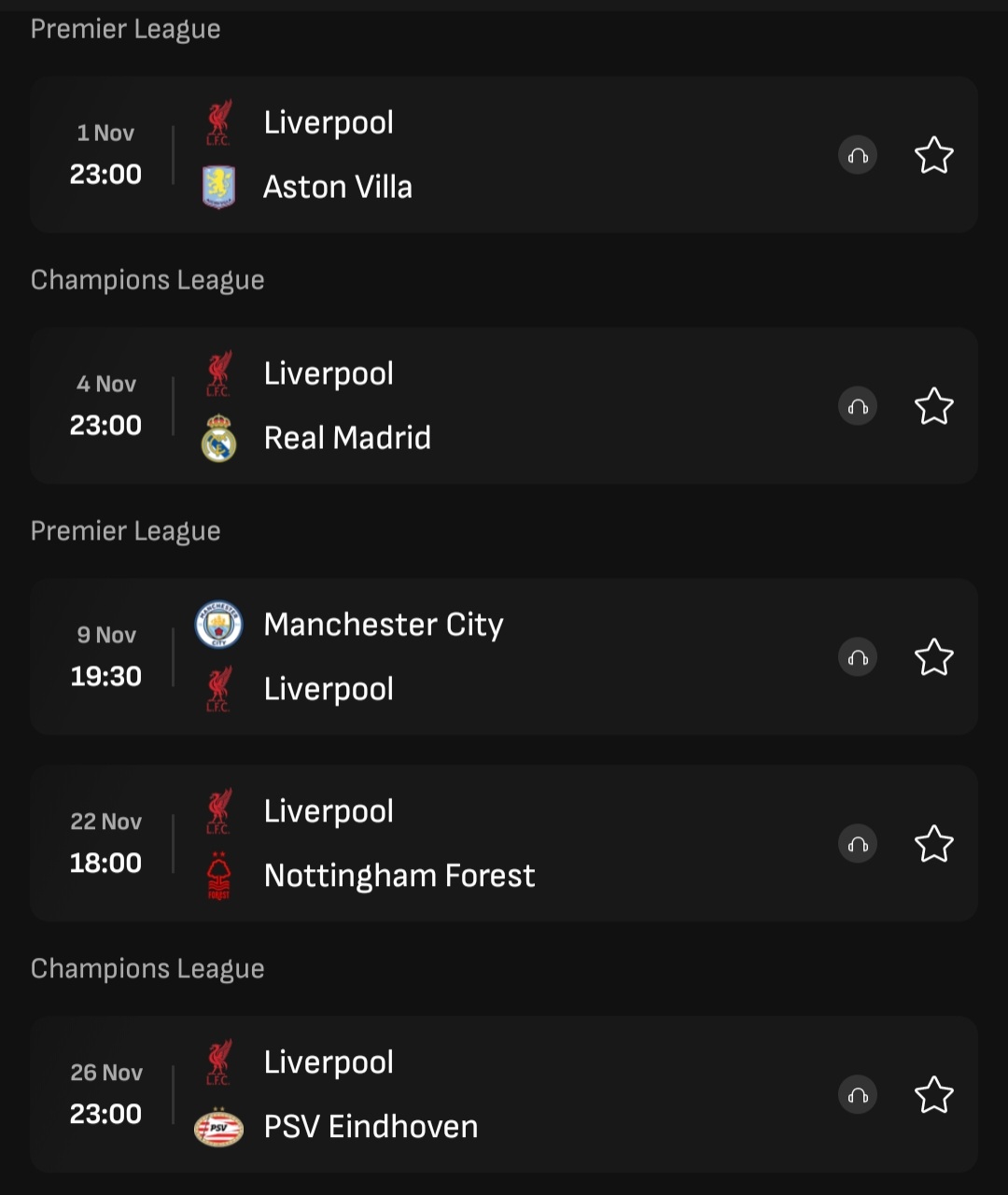1008x1195 pixels.
Task: Open the Aston Villa team name
Action: [338, 187]
